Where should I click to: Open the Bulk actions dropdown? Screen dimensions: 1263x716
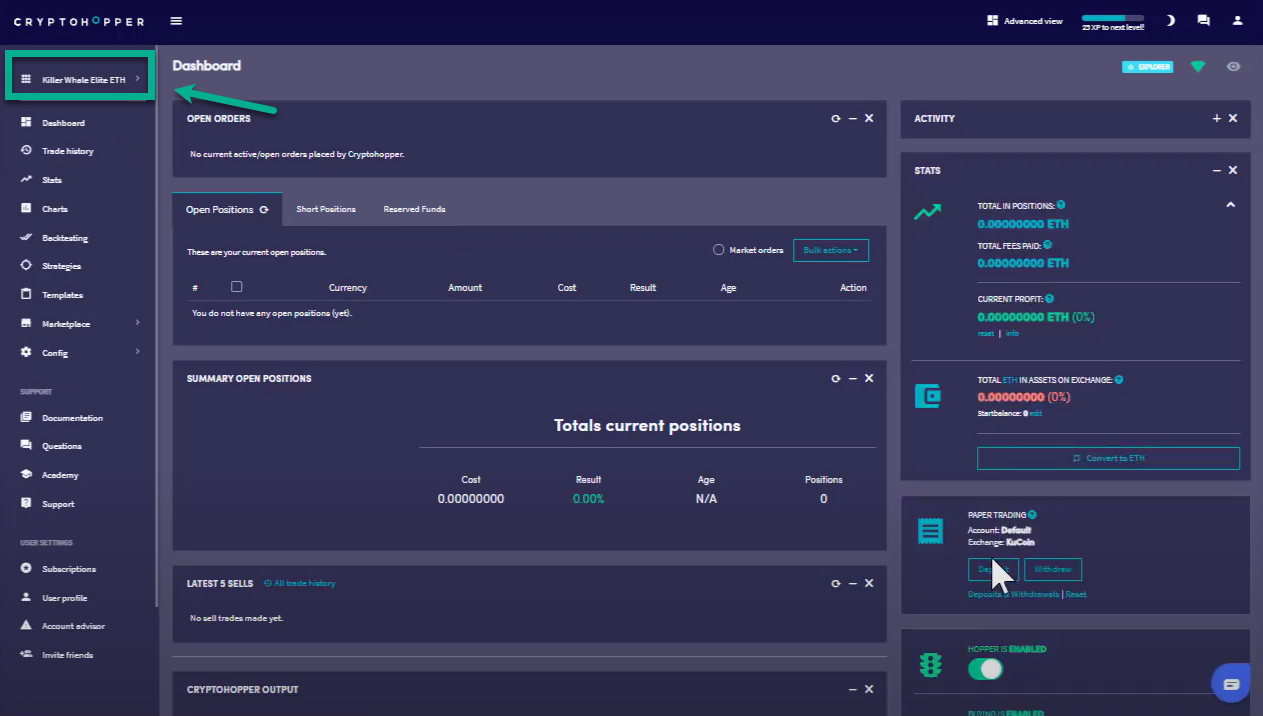coord(830,250)
